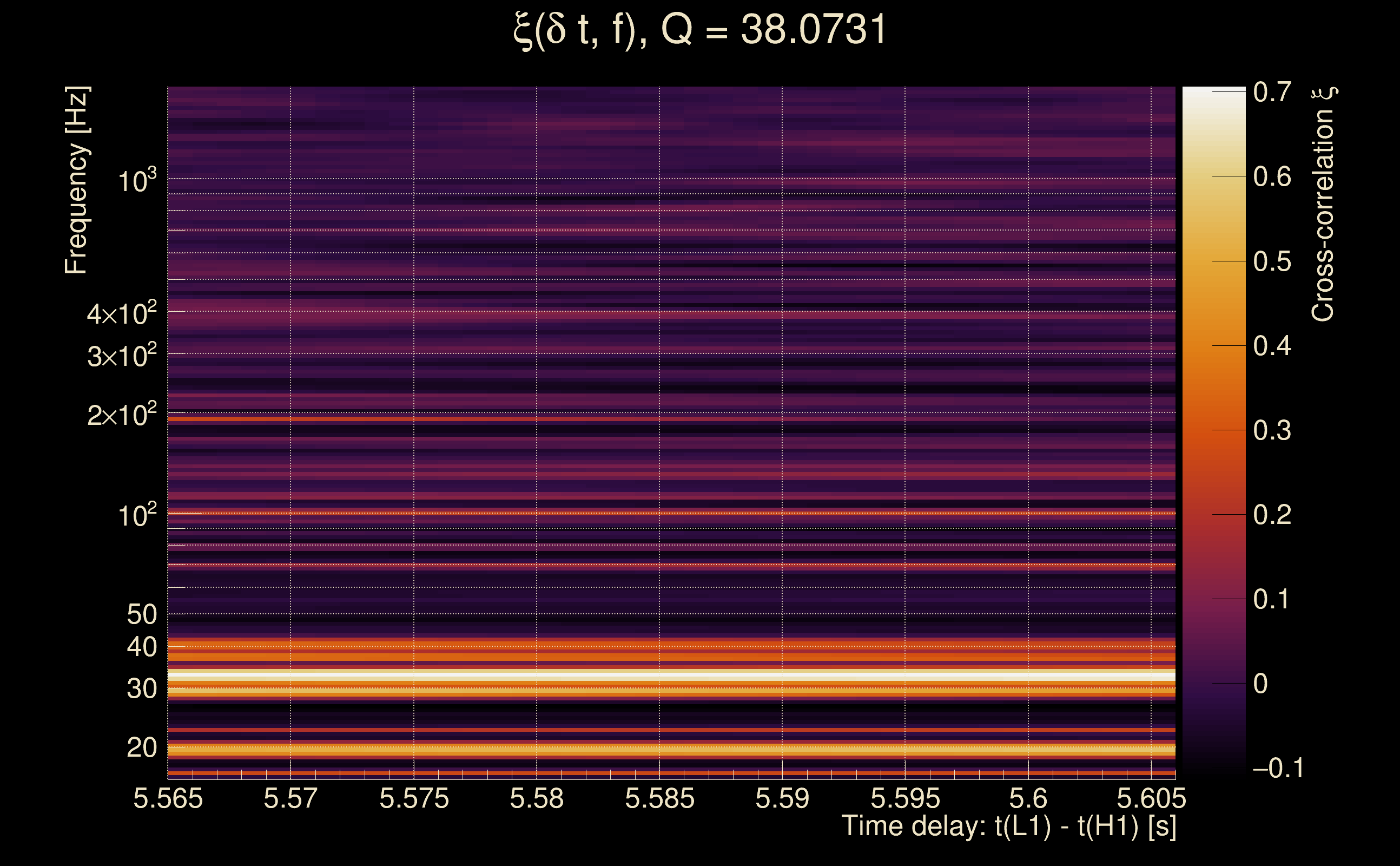Click the bright yellow band at 20 Hz
The image size is (1400, 866).
(670, 749)
